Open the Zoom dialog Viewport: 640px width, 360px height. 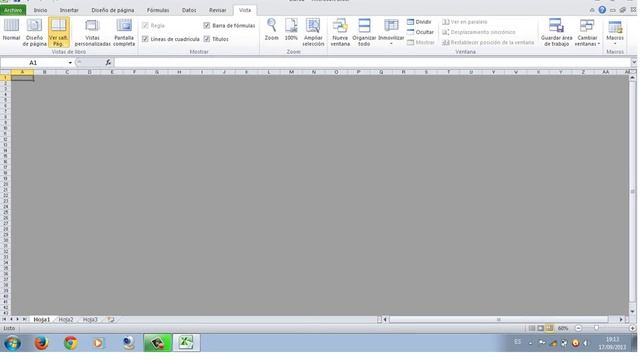pyautogui.click(x=271, y=29)
